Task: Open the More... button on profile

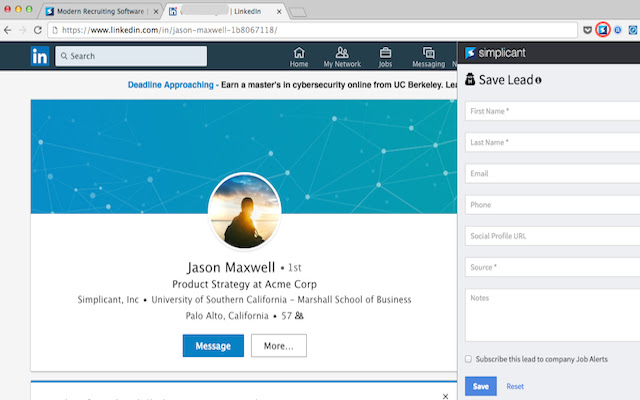Action: point(279,346)
